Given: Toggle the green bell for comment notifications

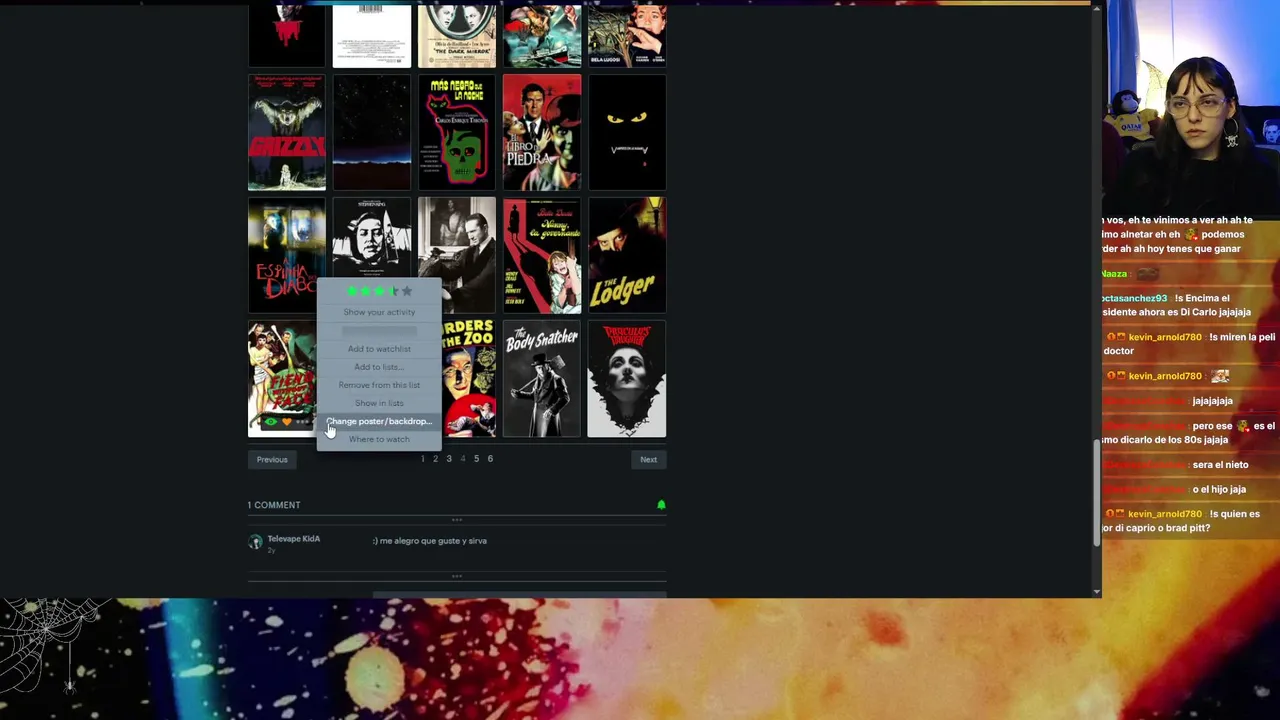Looking at the screenshot, I should (x=661, y=505).
